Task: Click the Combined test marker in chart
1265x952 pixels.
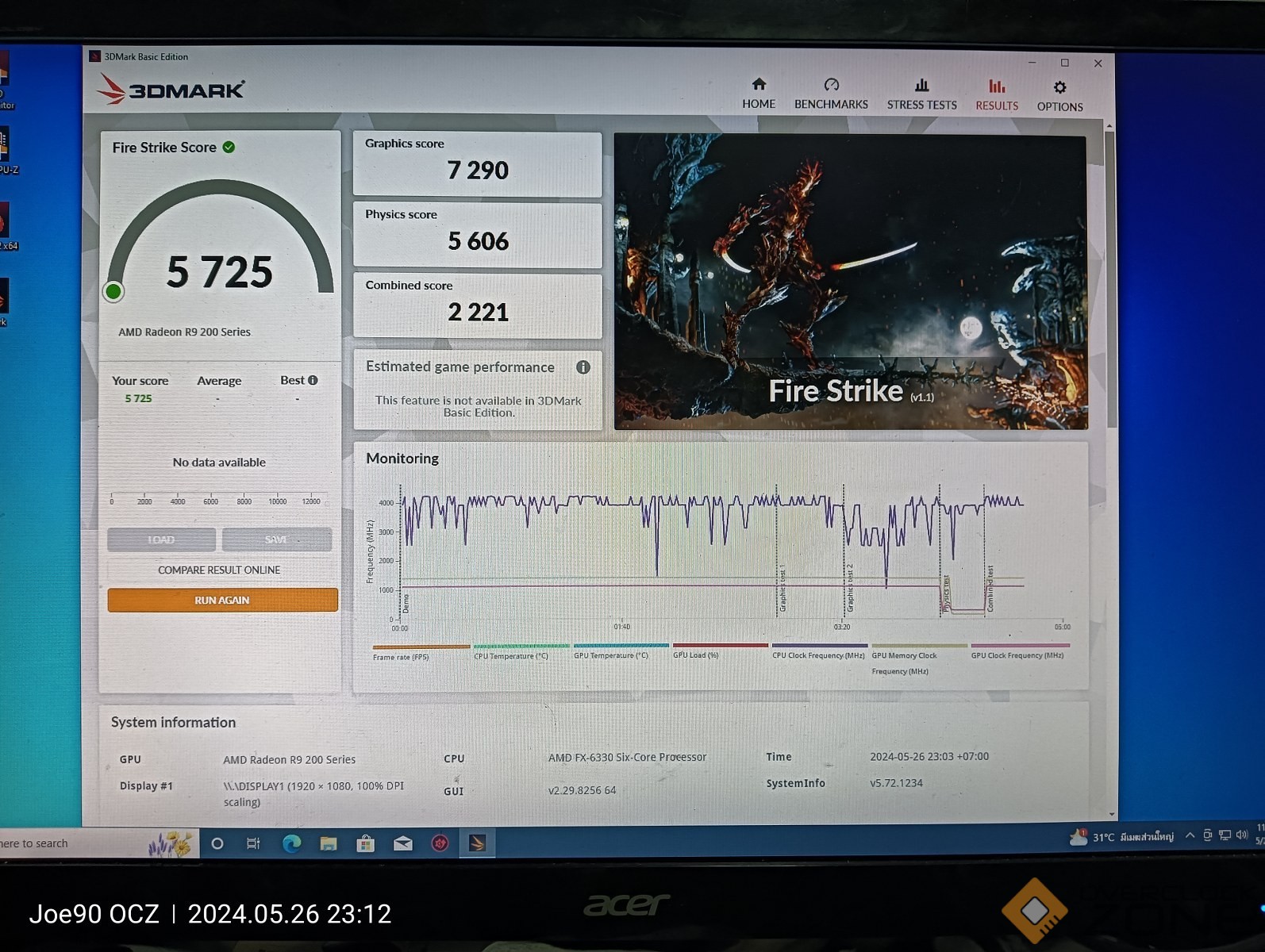Action: [990, 588]
